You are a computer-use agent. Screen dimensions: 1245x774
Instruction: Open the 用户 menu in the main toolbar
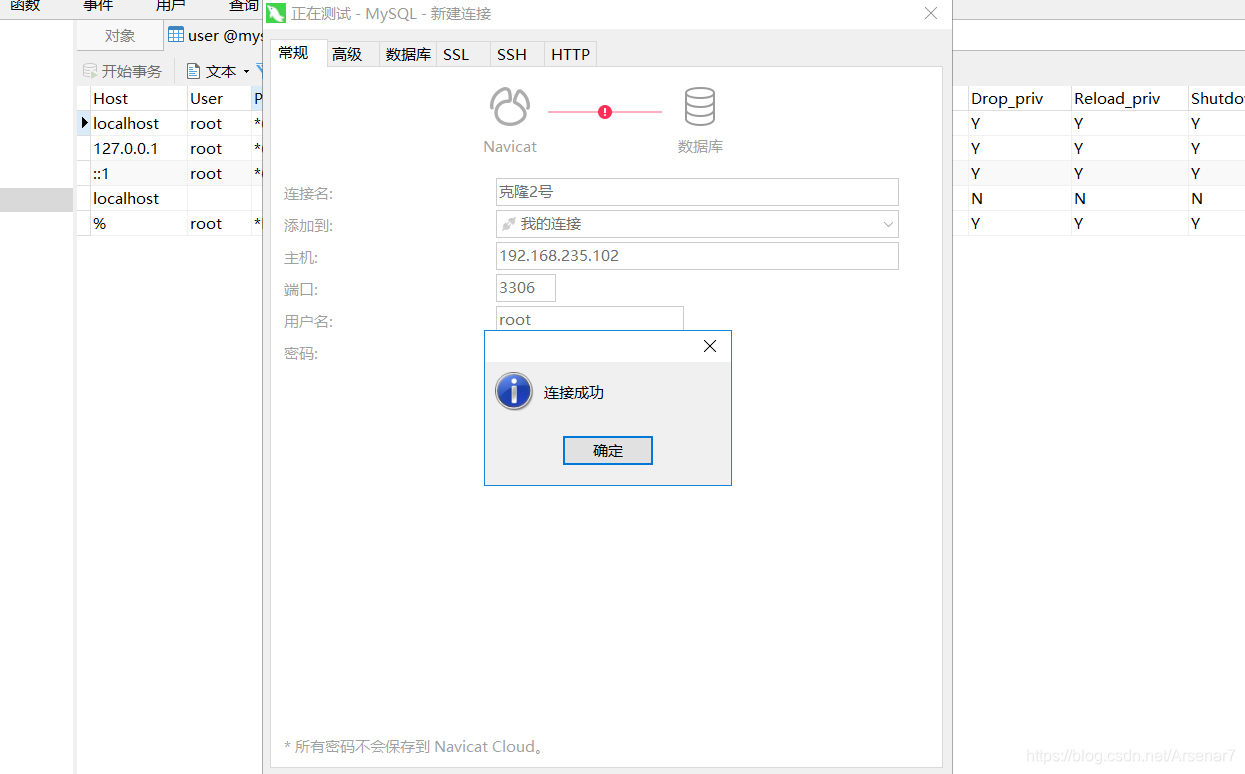pyautogui.click(x=171, y=6)
